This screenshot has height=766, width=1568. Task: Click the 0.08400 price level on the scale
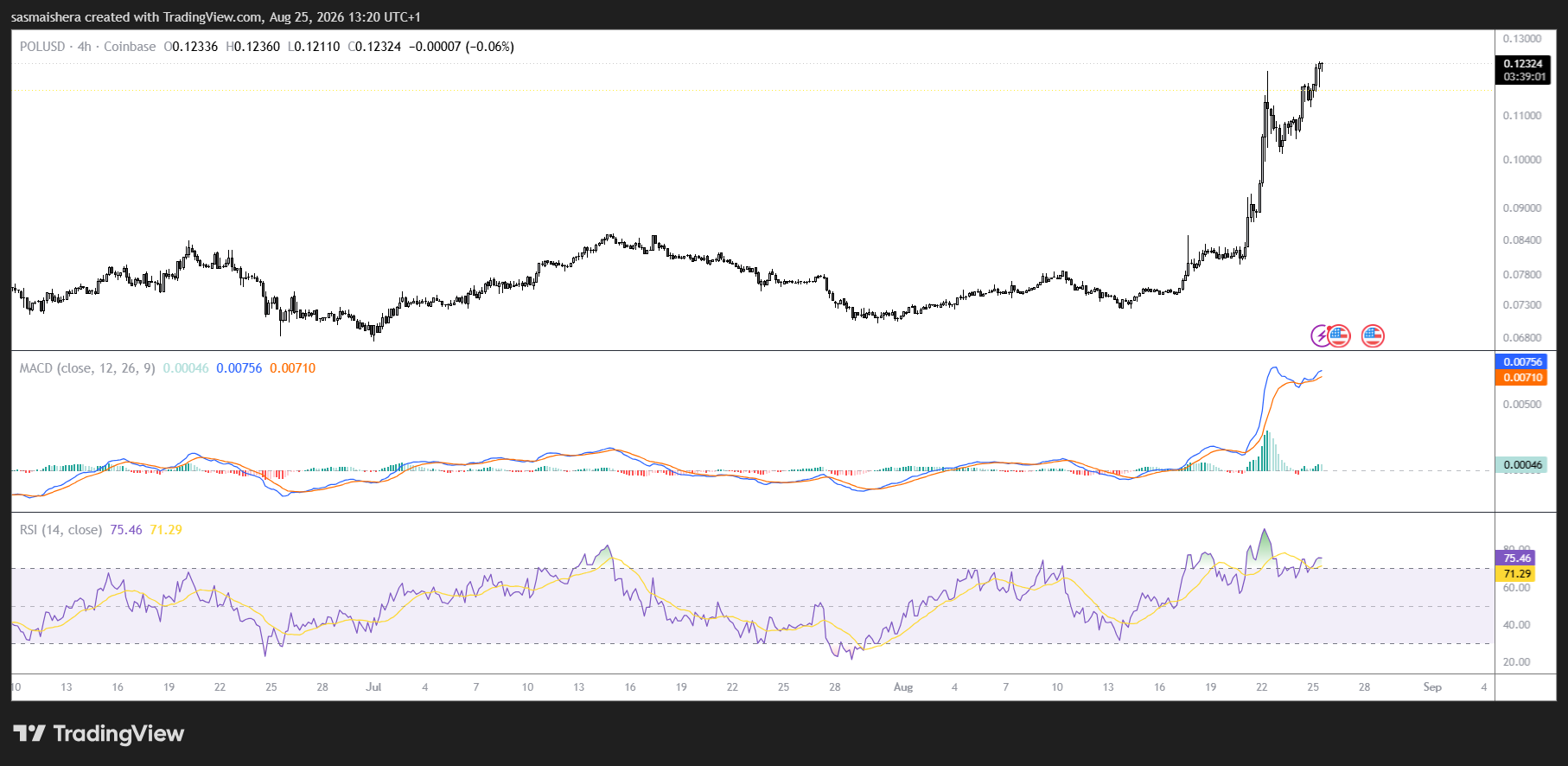1522,240
